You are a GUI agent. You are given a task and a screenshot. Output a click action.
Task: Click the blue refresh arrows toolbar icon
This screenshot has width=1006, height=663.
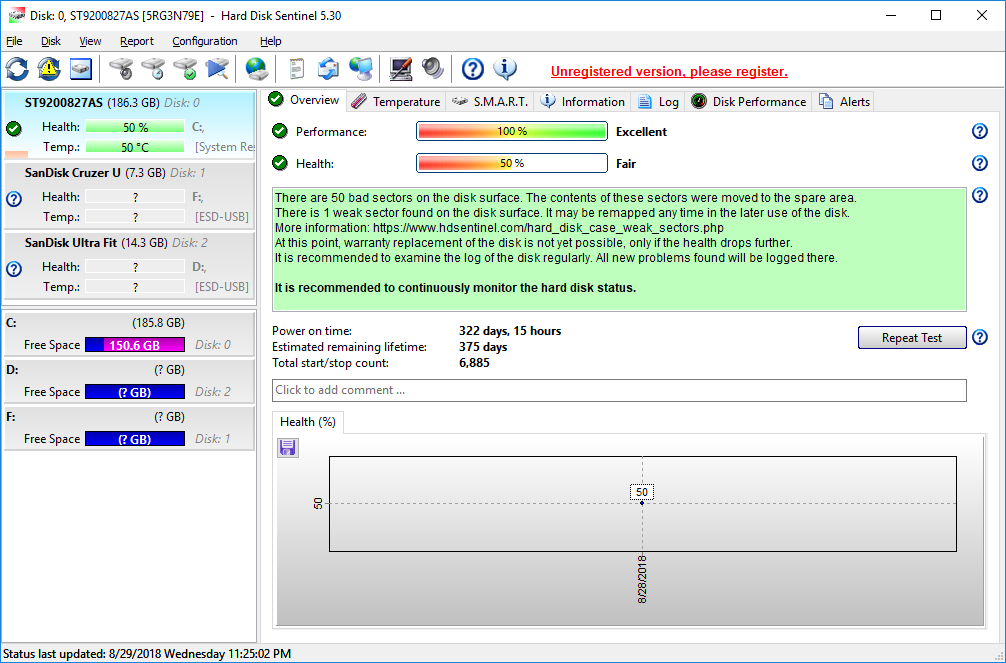click(17, 69)
